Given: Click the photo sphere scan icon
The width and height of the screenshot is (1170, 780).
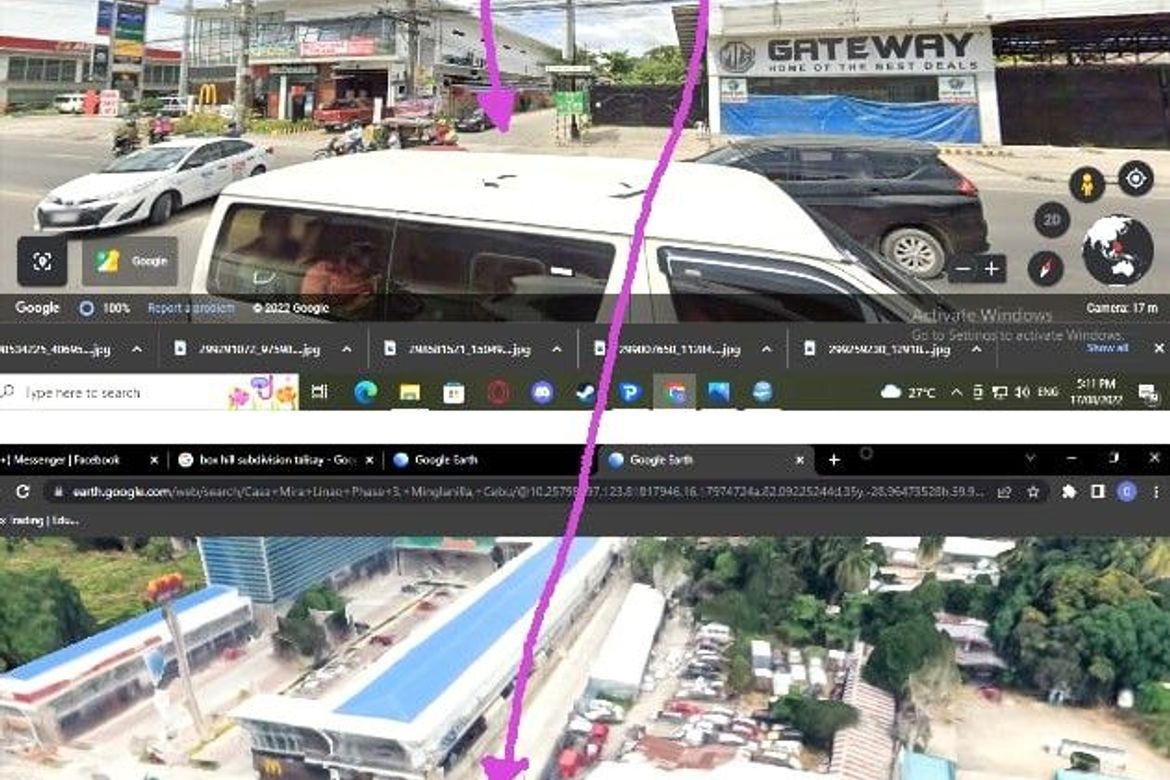Looking at the screenshot, I should click(42, 261).
